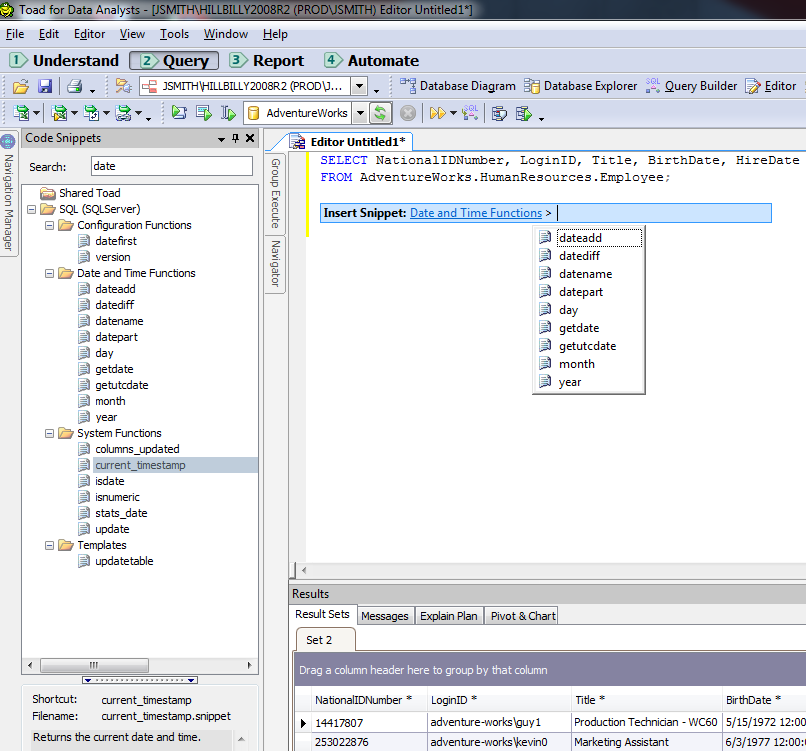Click the Execute SQL green arrow icon
This screenshot has height=751, width=806.
tap(179, 113)
